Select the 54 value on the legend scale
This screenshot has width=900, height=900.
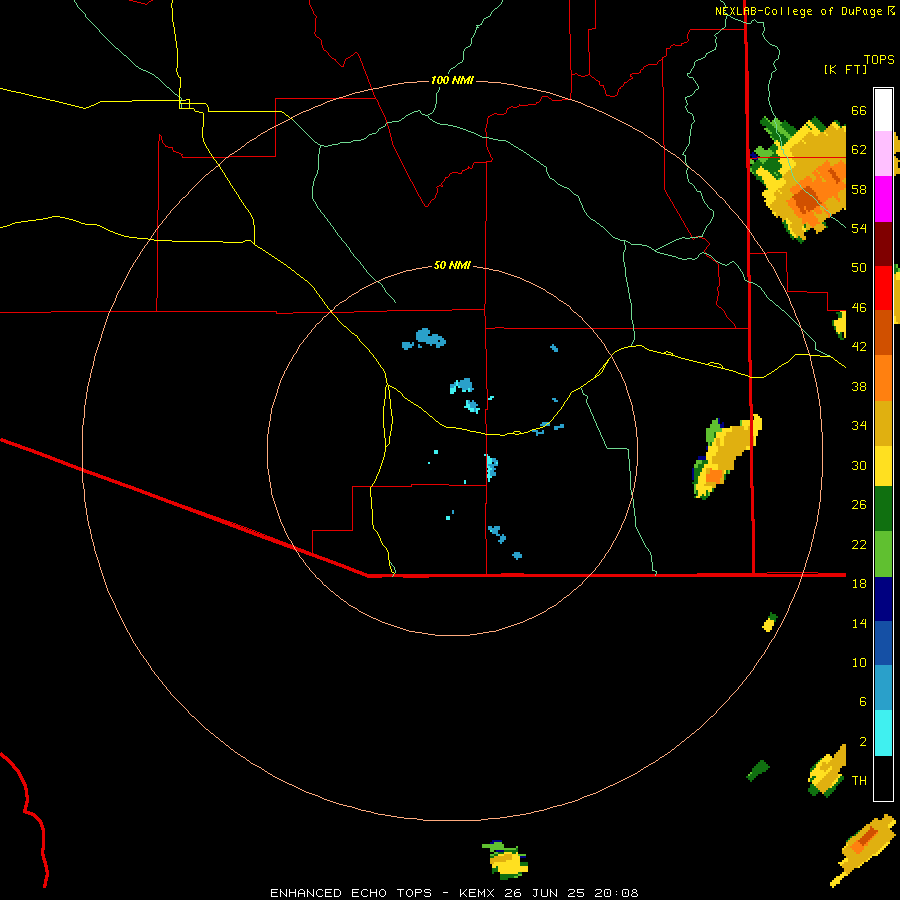(x=859, y=228)
